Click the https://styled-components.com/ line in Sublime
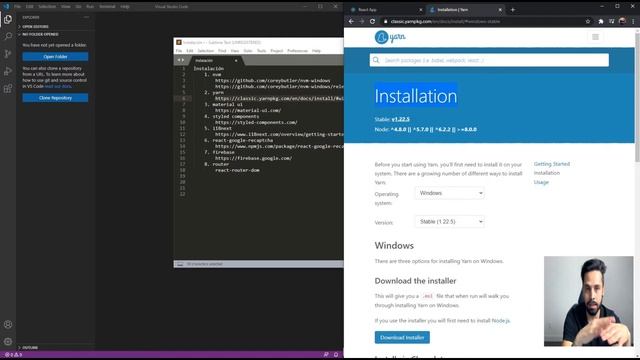The height and width of the screenshot is (360, 640). point(256,122)
